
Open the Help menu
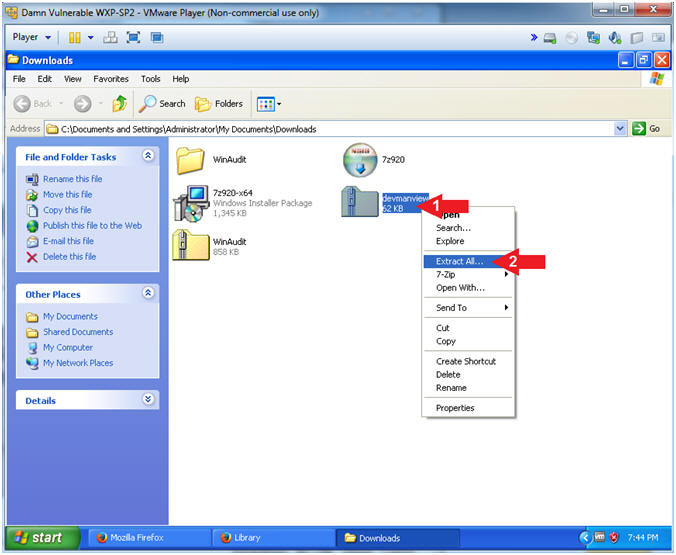[x=181, y=79]
